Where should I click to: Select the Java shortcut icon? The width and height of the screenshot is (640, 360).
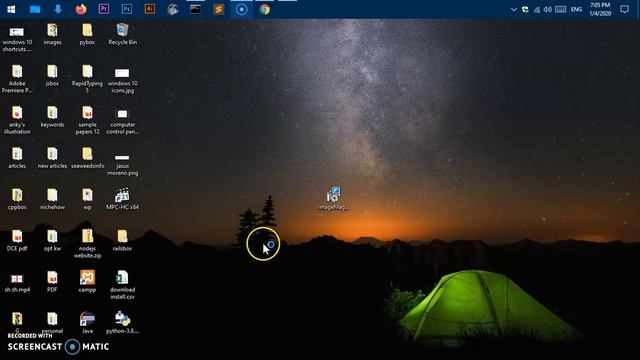click(x=87, y=323)
